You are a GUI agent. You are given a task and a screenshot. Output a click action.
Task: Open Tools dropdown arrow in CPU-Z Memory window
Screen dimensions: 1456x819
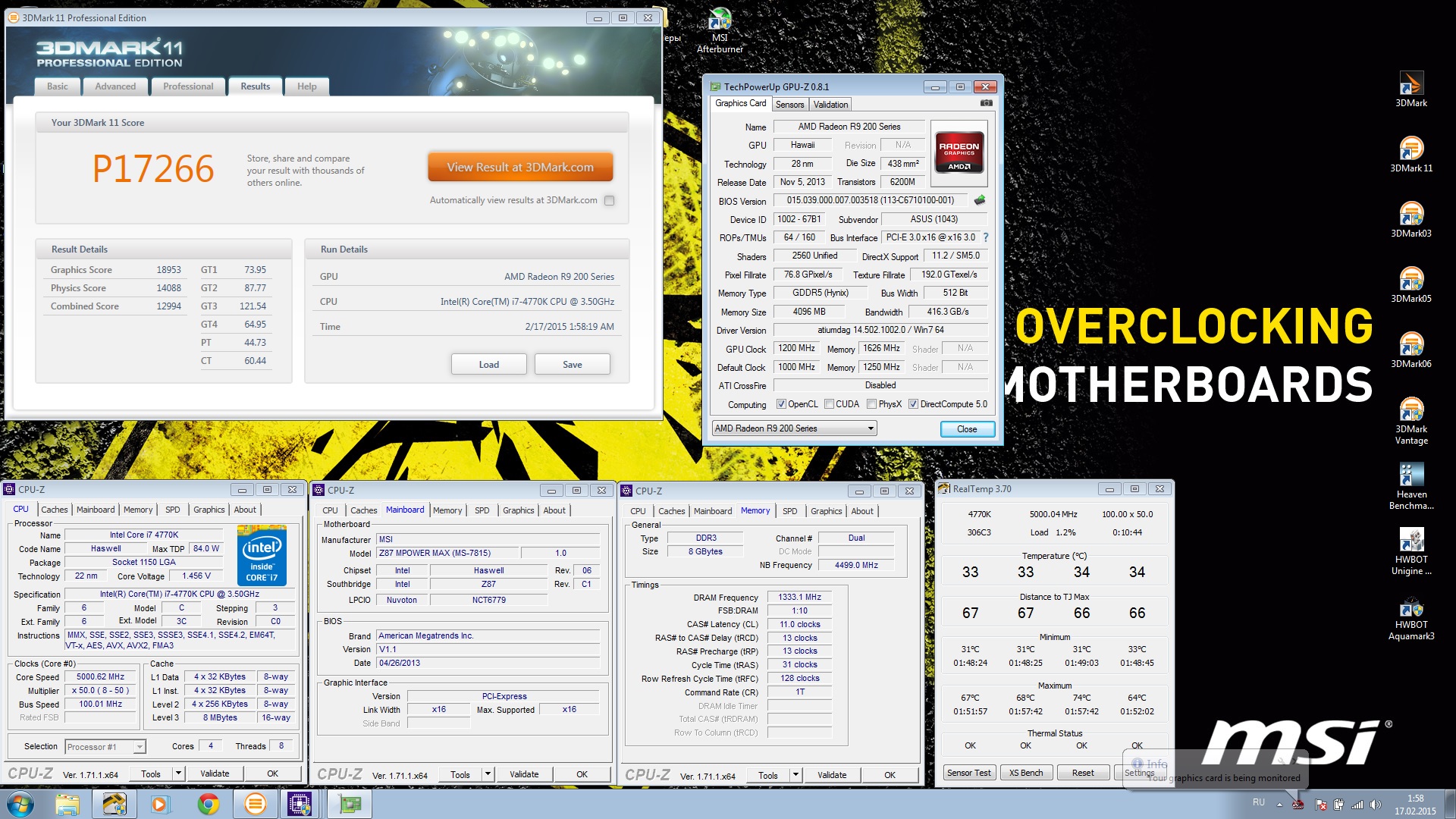(x=795, y=775)
